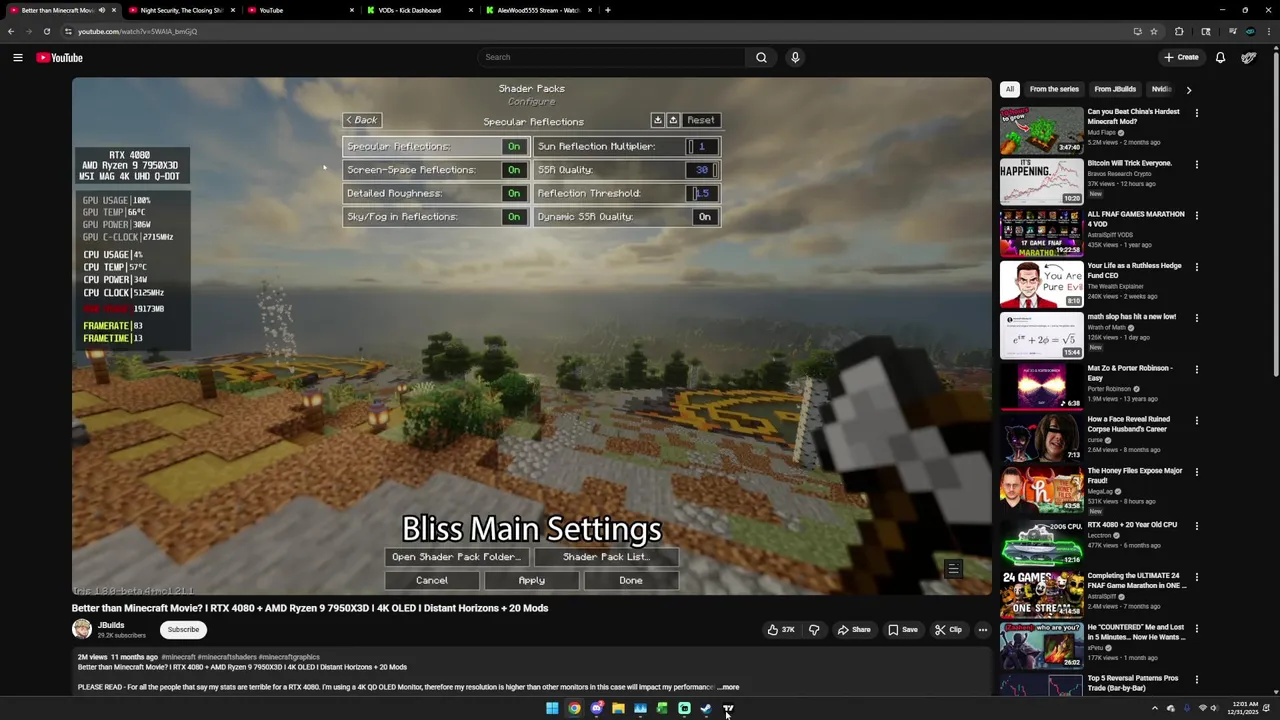This screenshot has width=1280, height=720.
Task: Switch to plain 'YouTube' browser tab
Action: pos(298,10)
